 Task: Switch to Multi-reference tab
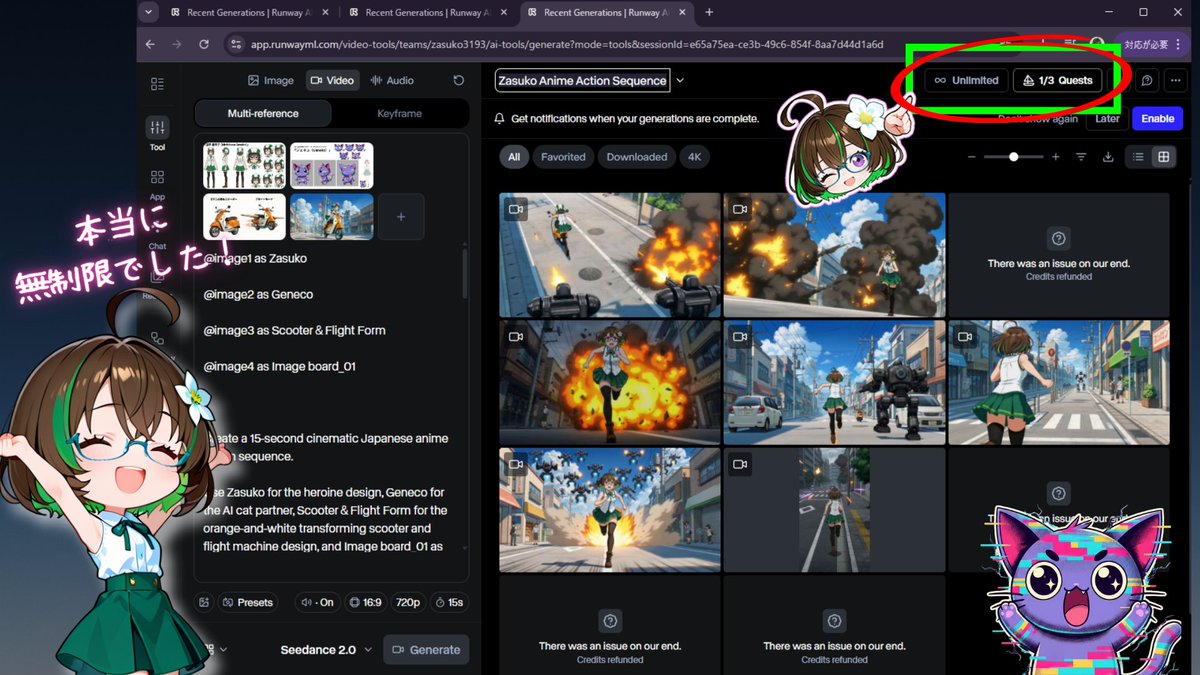pos(263,113)
